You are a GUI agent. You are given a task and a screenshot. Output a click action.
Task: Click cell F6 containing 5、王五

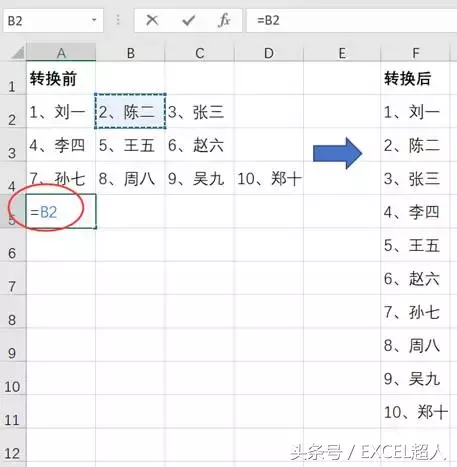[416, 245]
